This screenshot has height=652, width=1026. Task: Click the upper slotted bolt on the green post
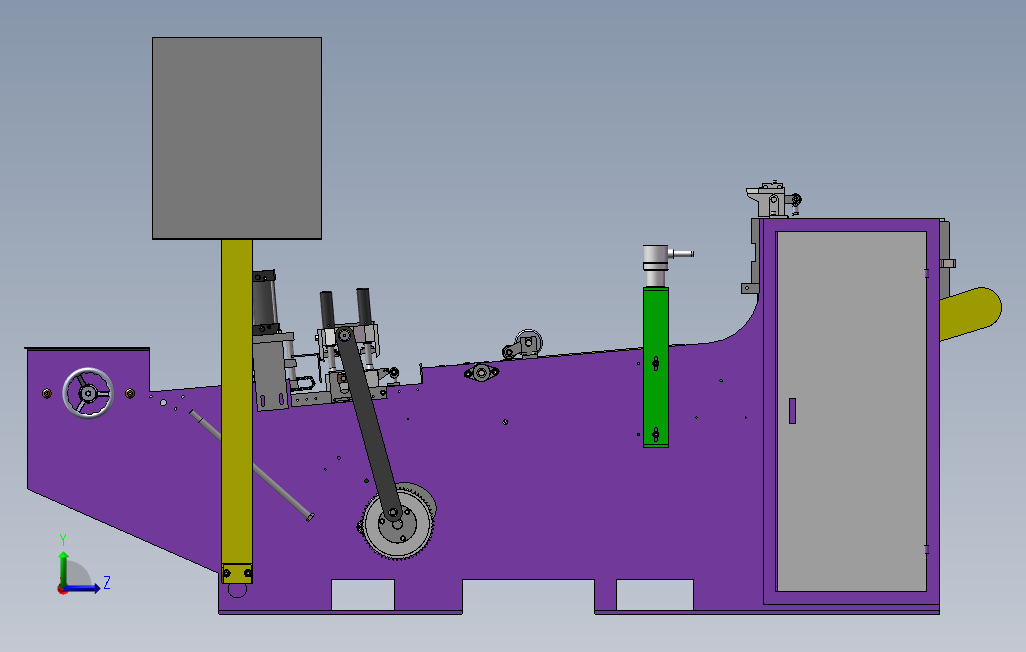tap(656, 363)
